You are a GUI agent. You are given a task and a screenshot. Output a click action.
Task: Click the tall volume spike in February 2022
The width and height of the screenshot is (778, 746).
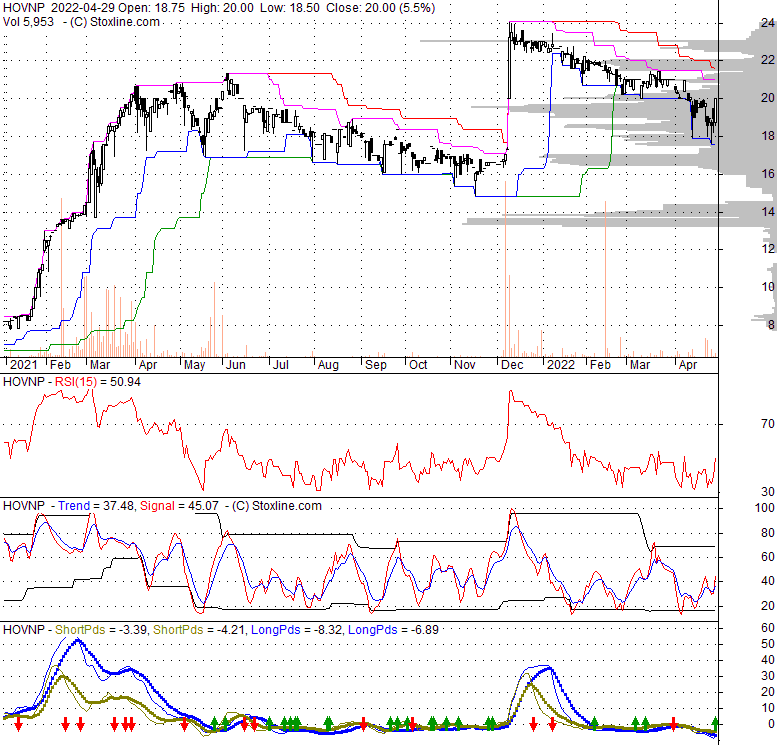click(x=605, y=278)
